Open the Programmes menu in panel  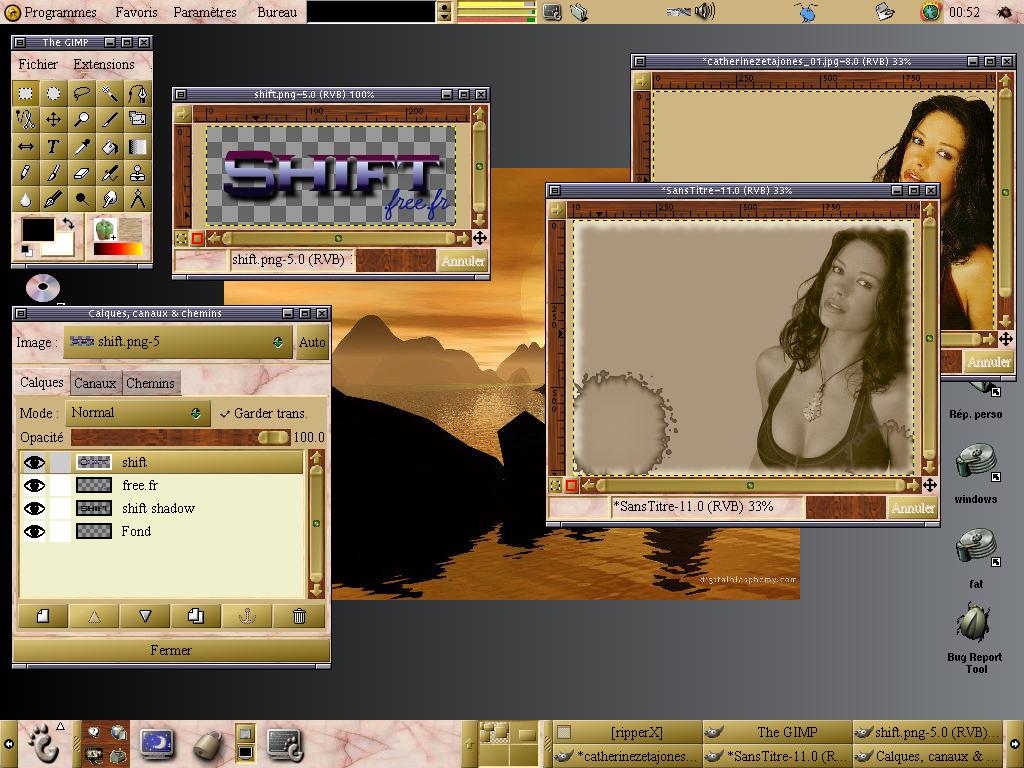click(x=52, y=12)
